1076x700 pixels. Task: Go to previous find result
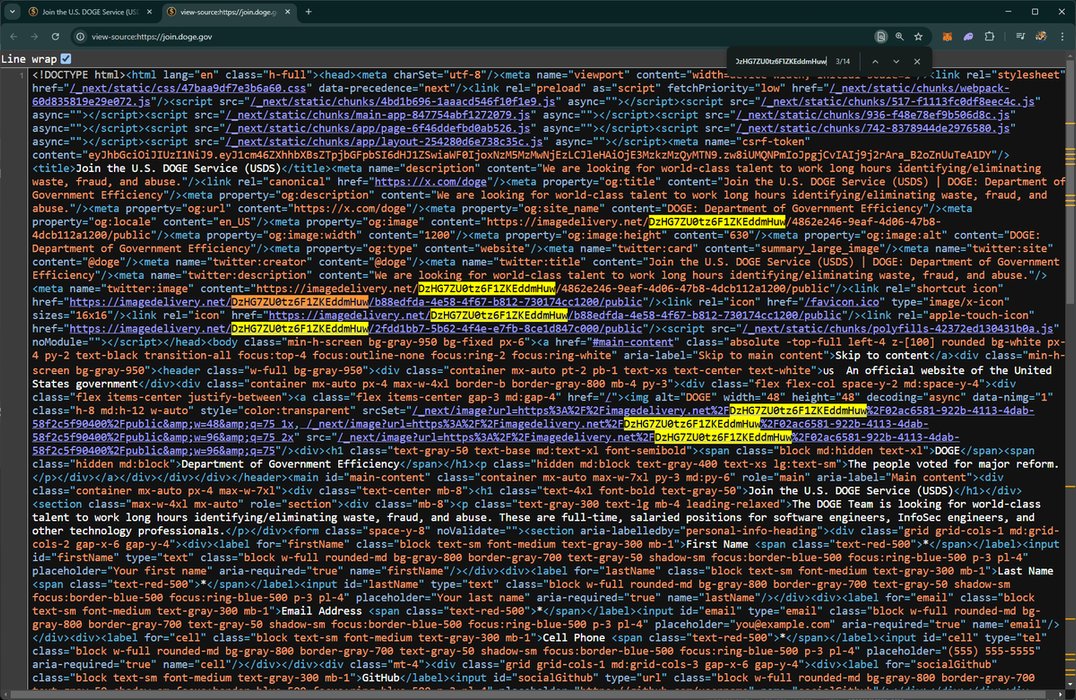coord(875,62)
